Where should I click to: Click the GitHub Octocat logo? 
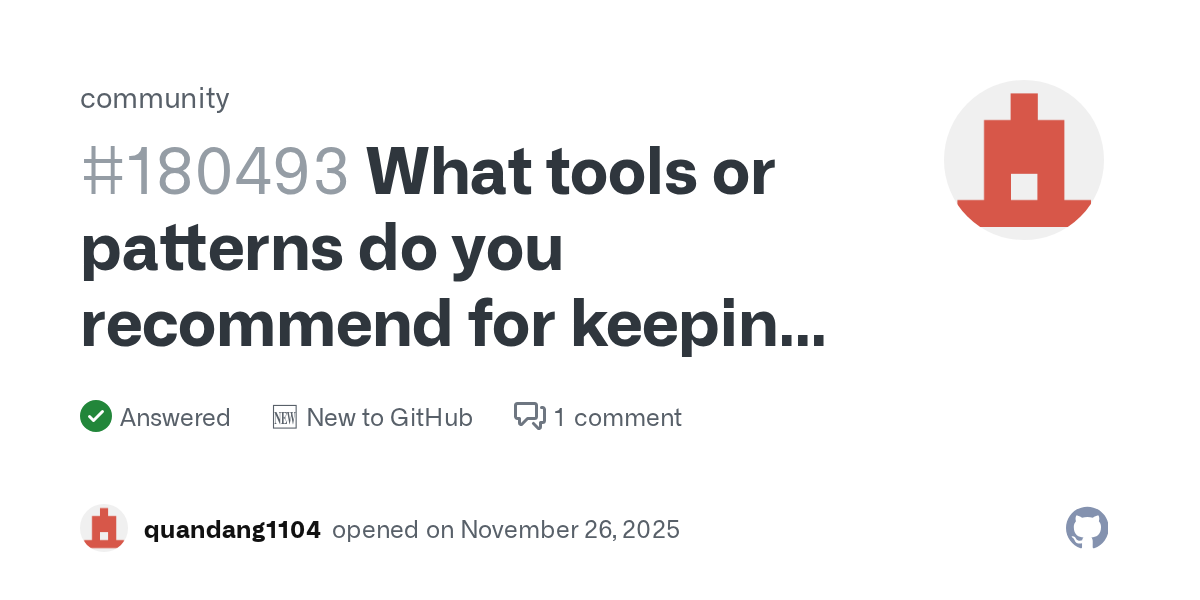pos(1087,528)
